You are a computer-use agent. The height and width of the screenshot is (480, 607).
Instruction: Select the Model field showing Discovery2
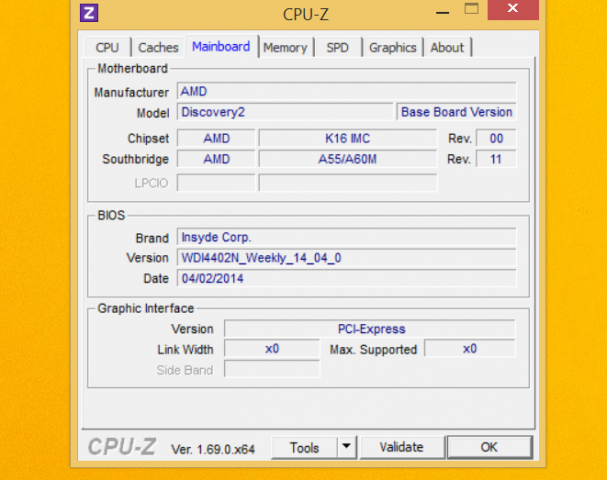(x=285, y=112)
